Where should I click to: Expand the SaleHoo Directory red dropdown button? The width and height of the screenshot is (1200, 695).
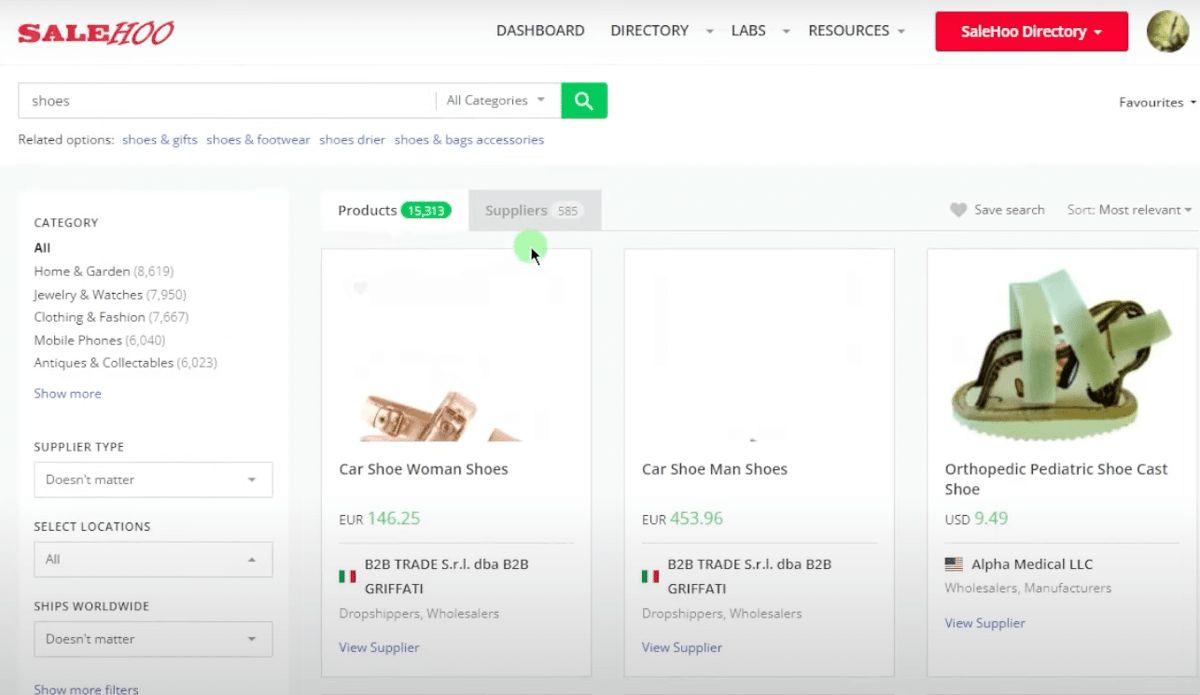(x=1031, y=31)
